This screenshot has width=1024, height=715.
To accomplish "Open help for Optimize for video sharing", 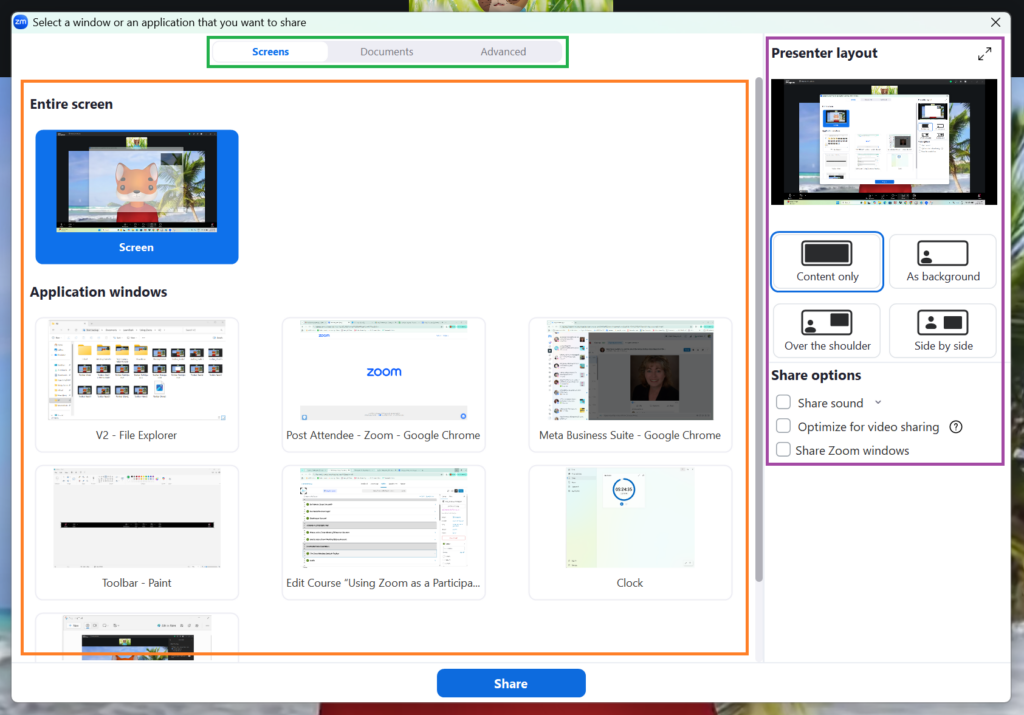I will tap(955, 427).
